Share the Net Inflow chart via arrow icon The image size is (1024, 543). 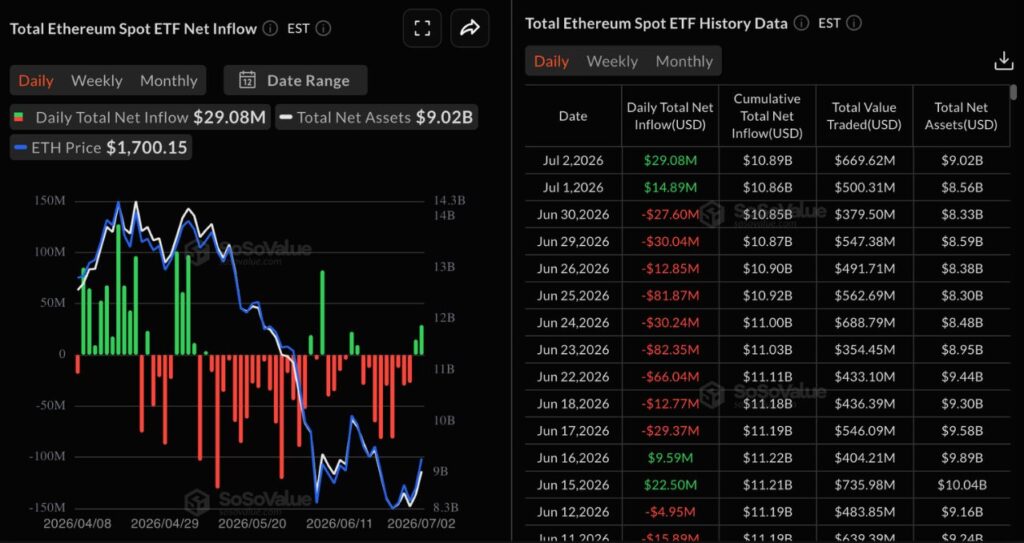pyautogui.click(x=470, y=28)
